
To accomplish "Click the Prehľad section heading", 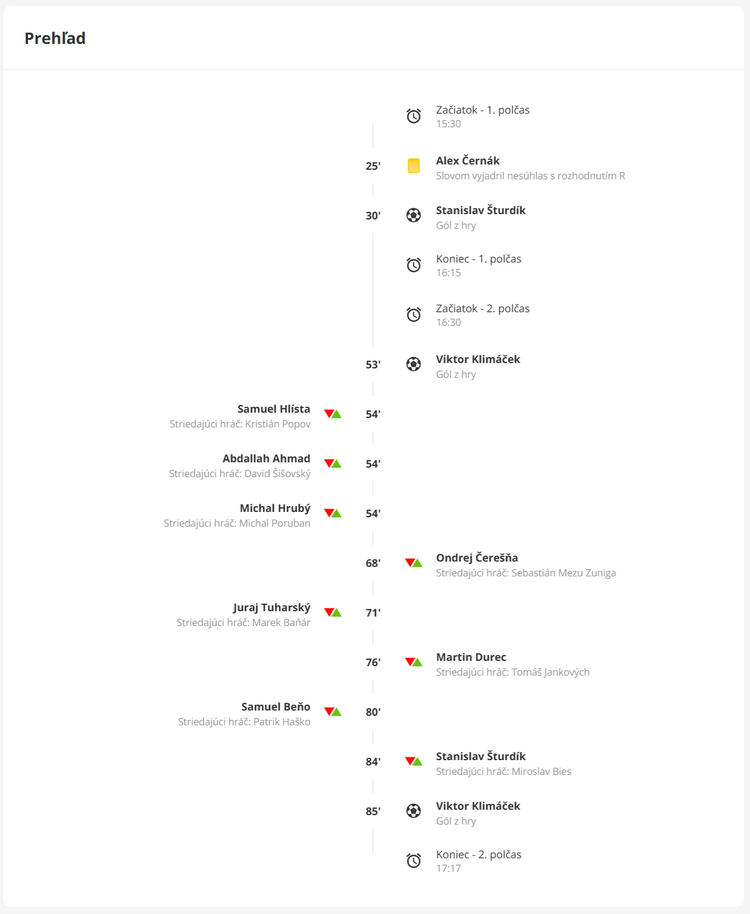I will (55, 38).
